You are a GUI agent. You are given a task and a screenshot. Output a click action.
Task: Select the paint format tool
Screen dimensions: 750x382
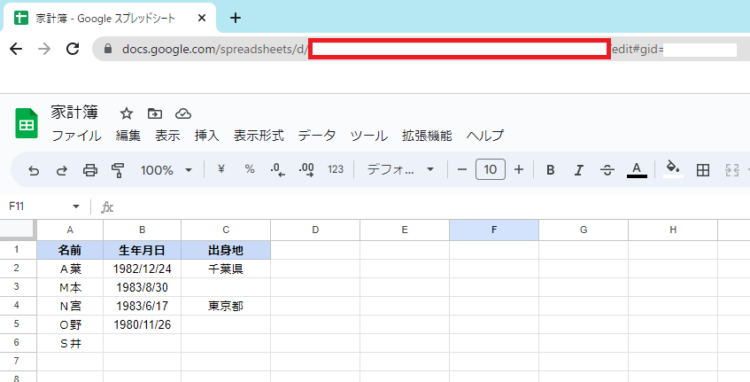[118, 170]
